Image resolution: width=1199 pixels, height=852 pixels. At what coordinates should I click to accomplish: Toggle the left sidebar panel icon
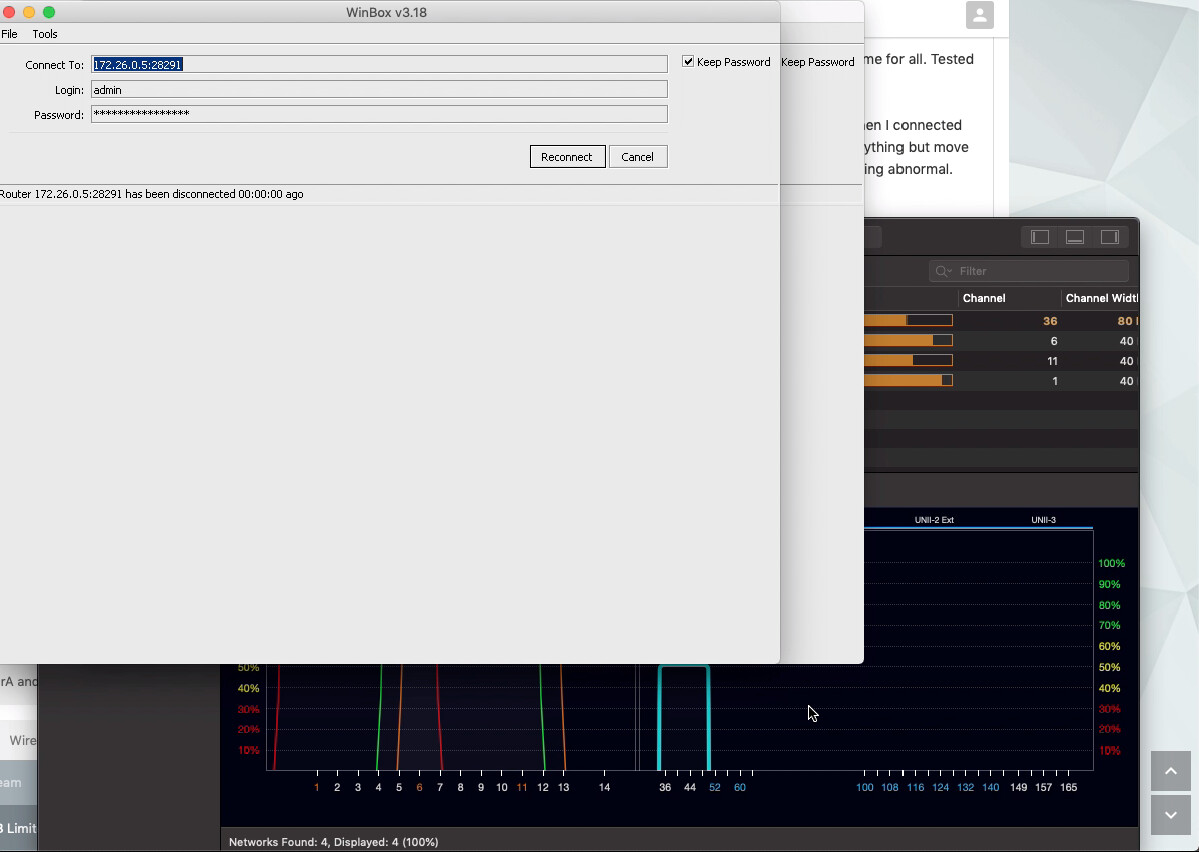1040,237
